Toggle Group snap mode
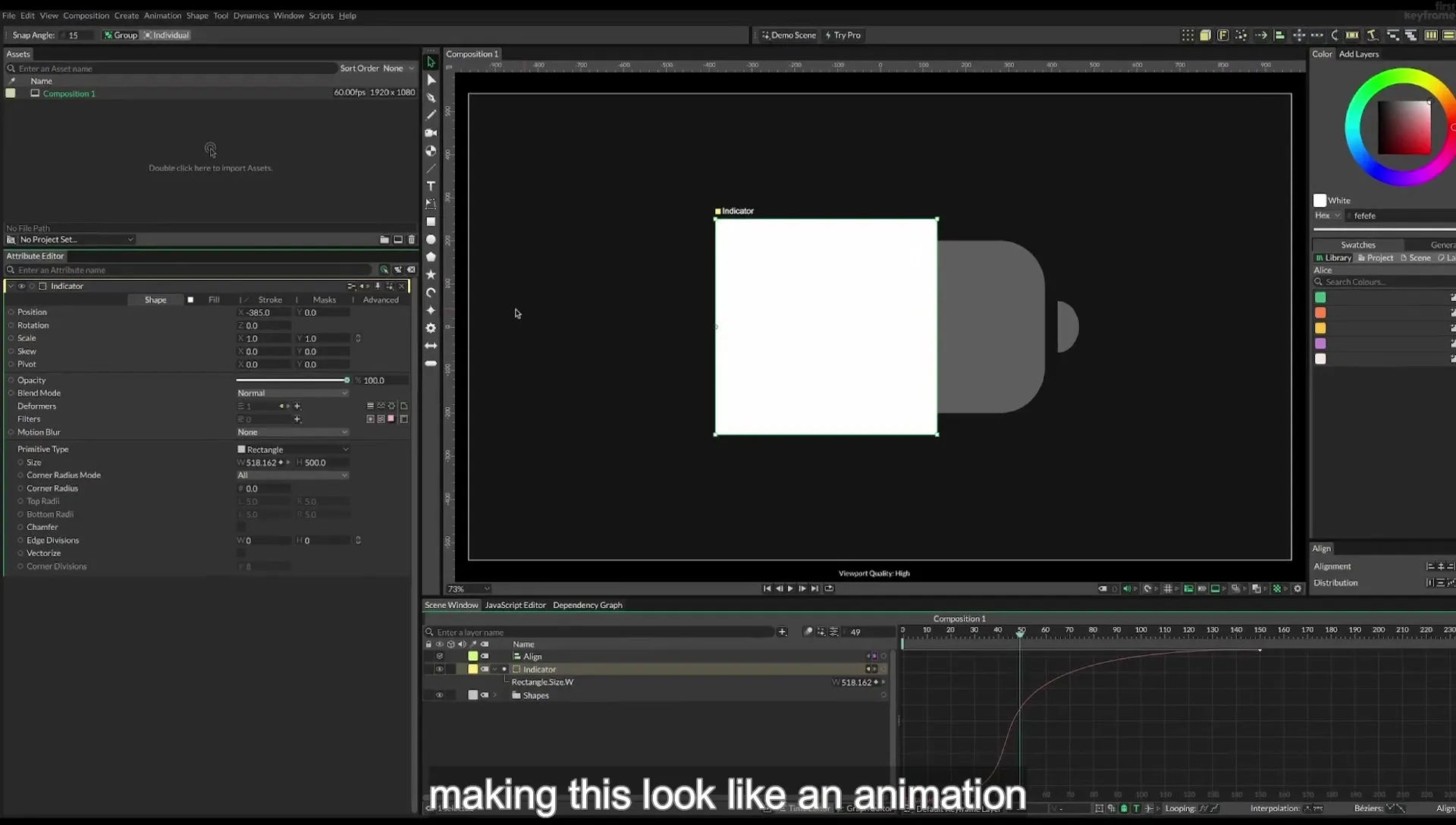1456x825 pixels. tap(121, 35)
